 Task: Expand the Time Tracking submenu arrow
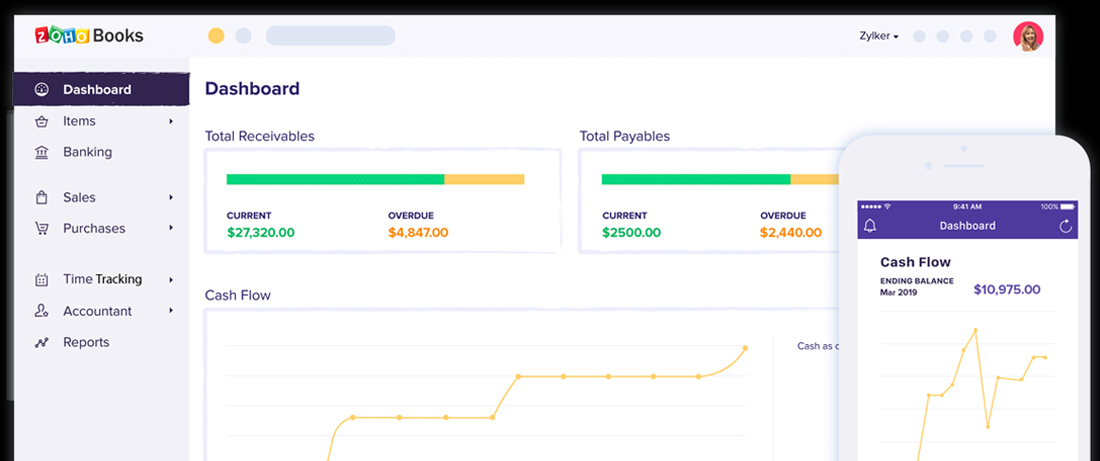pyautogui.click(x=170, y=279)
